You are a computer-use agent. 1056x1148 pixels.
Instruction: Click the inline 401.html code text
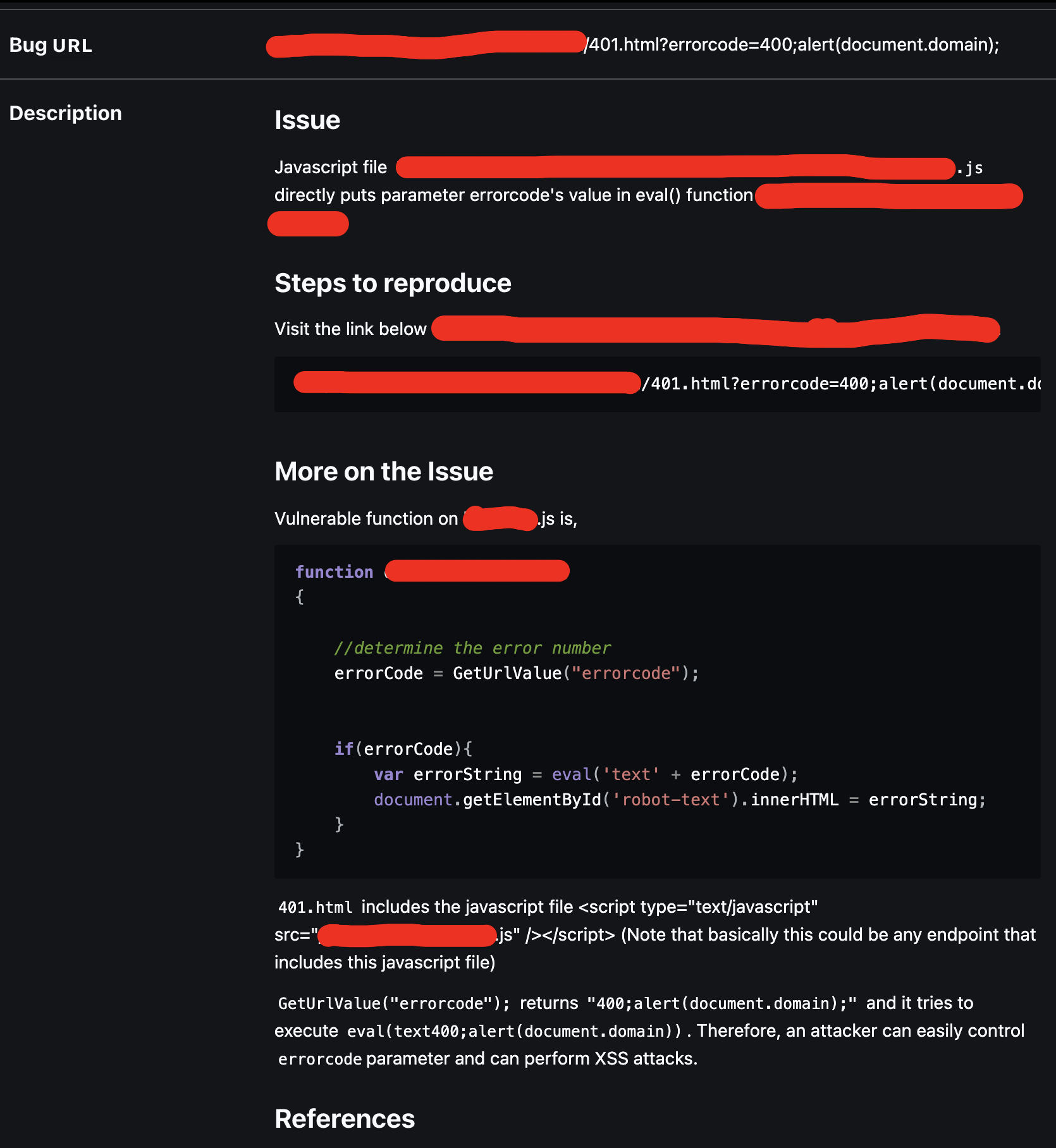coord(316,907)
